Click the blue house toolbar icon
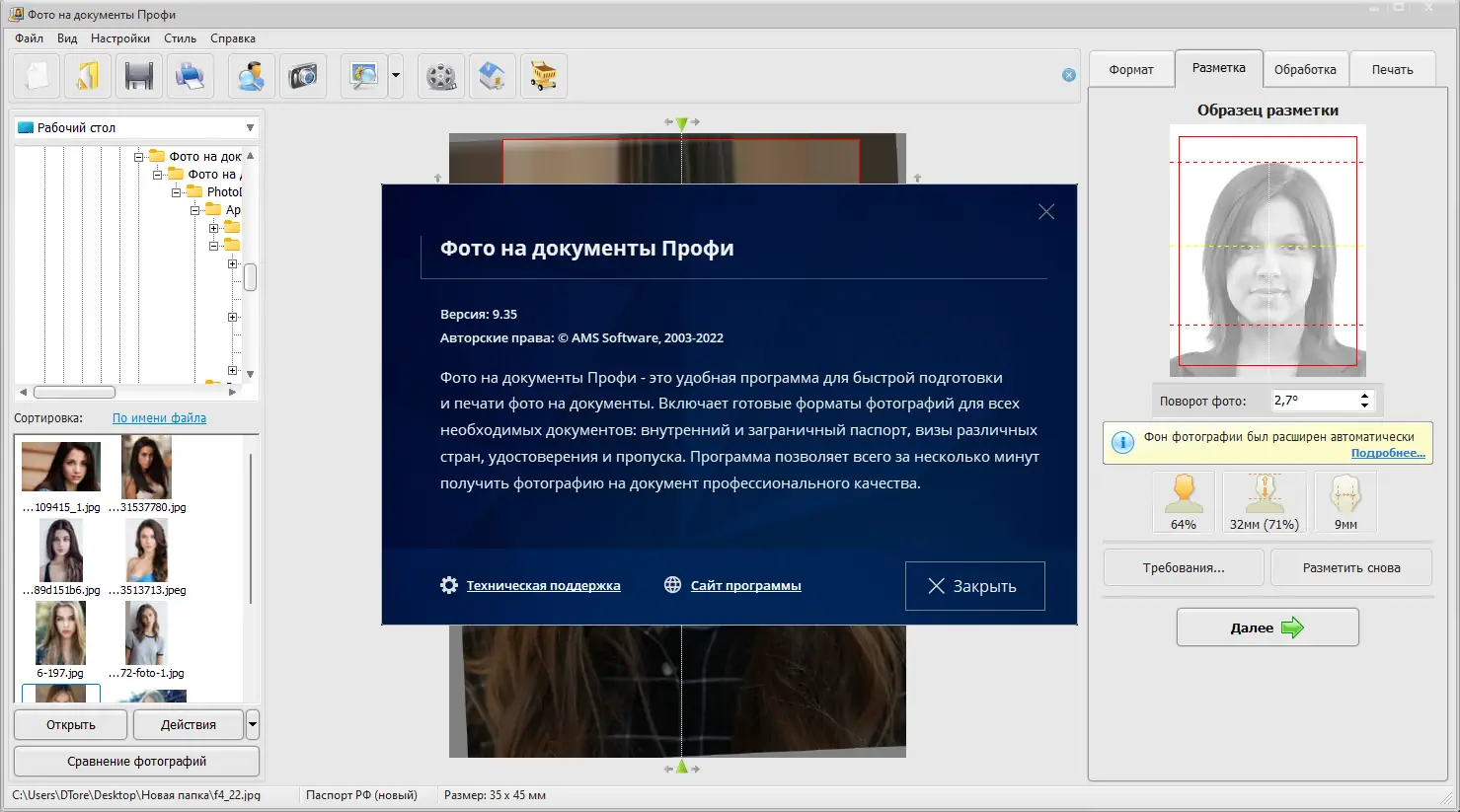 493,76
